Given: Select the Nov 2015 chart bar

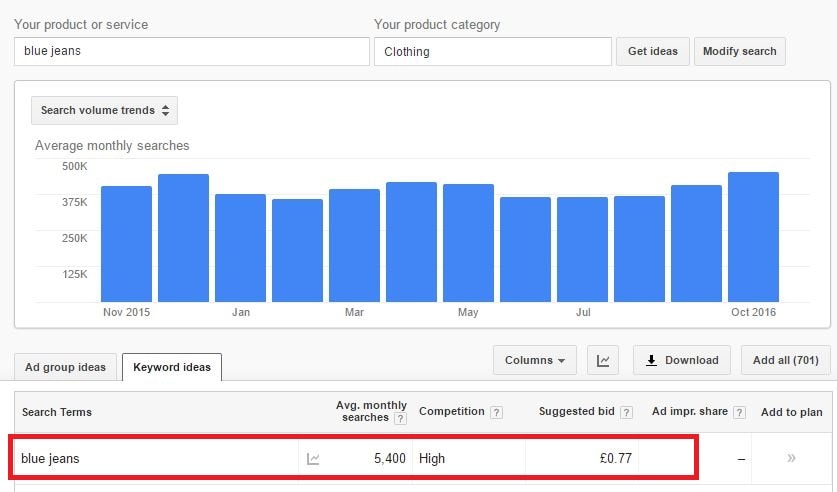Looking at the screenshot, I should [127, 244].
